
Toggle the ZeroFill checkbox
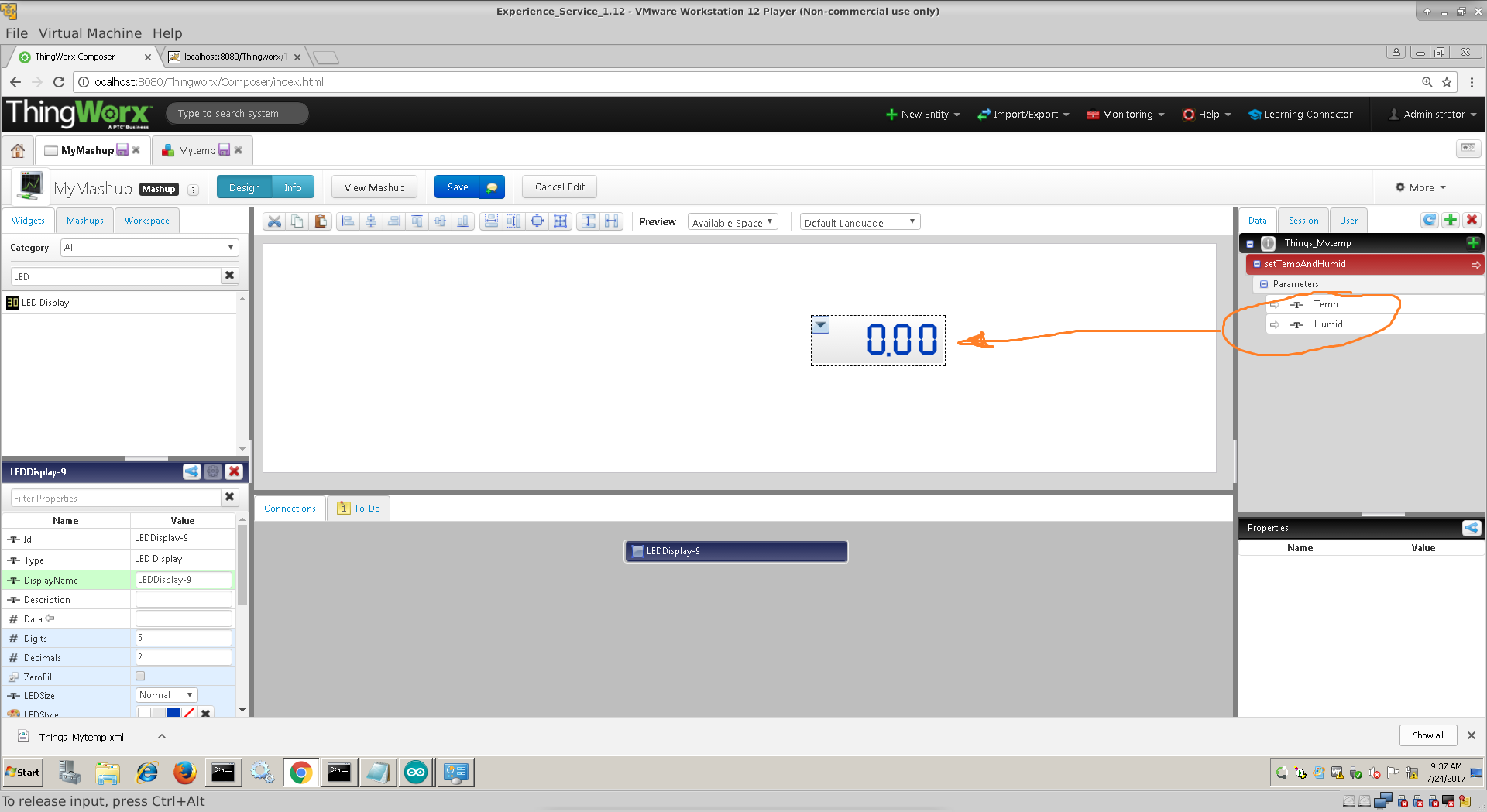coord(140,676)
